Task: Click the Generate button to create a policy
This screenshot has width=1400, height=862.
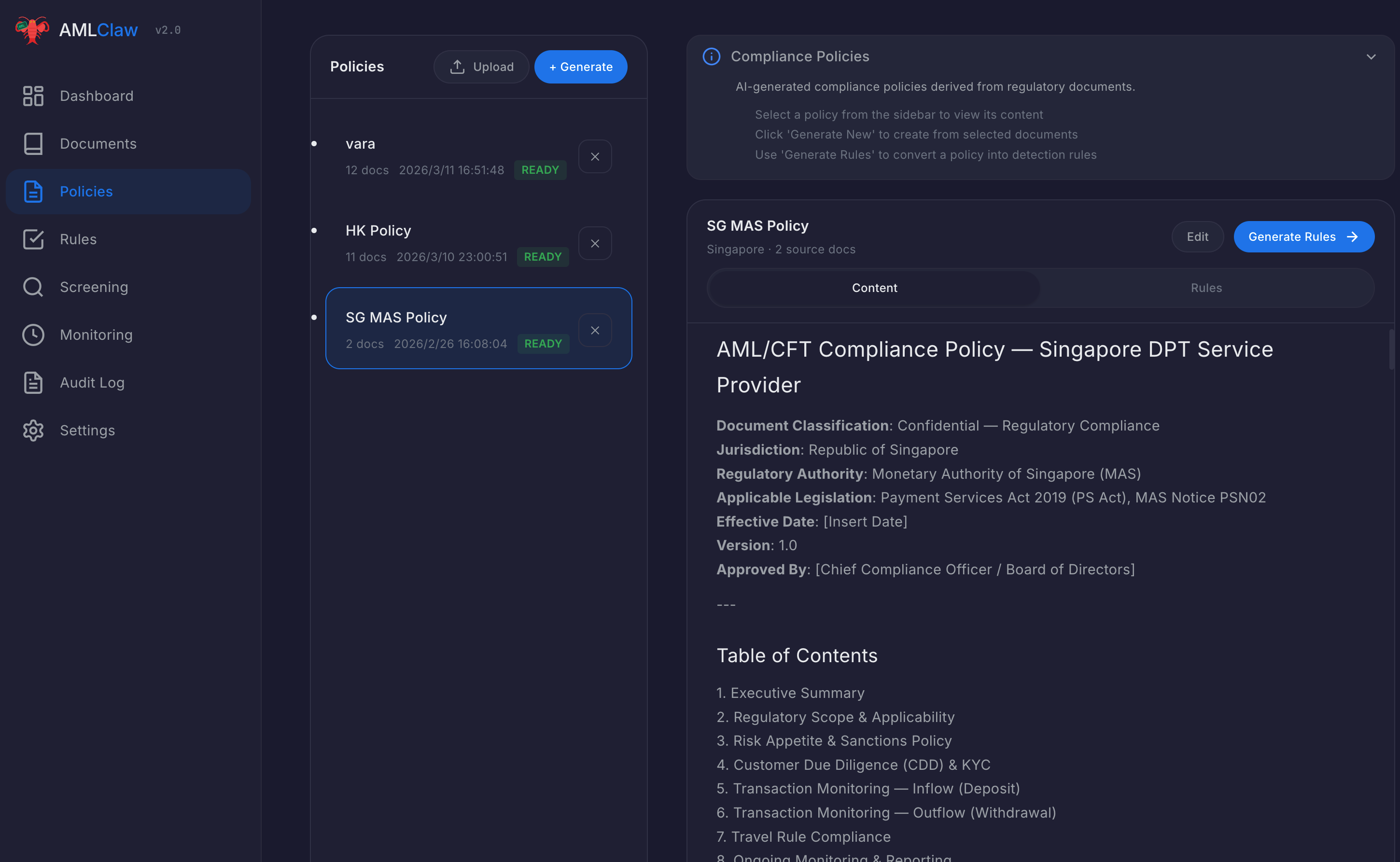Action: pos(581,67)
